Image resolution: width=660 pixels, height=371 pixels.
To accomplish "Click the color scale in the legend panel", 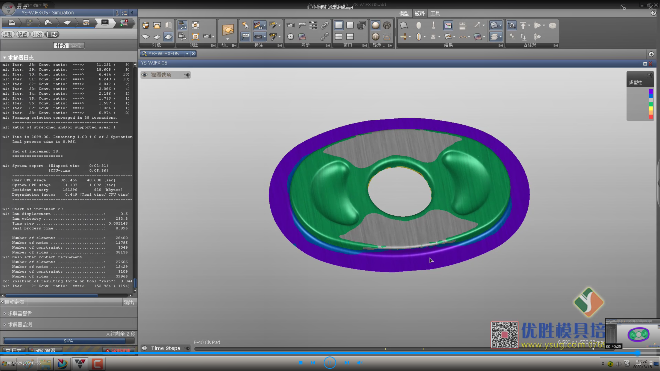I will 651,103.
